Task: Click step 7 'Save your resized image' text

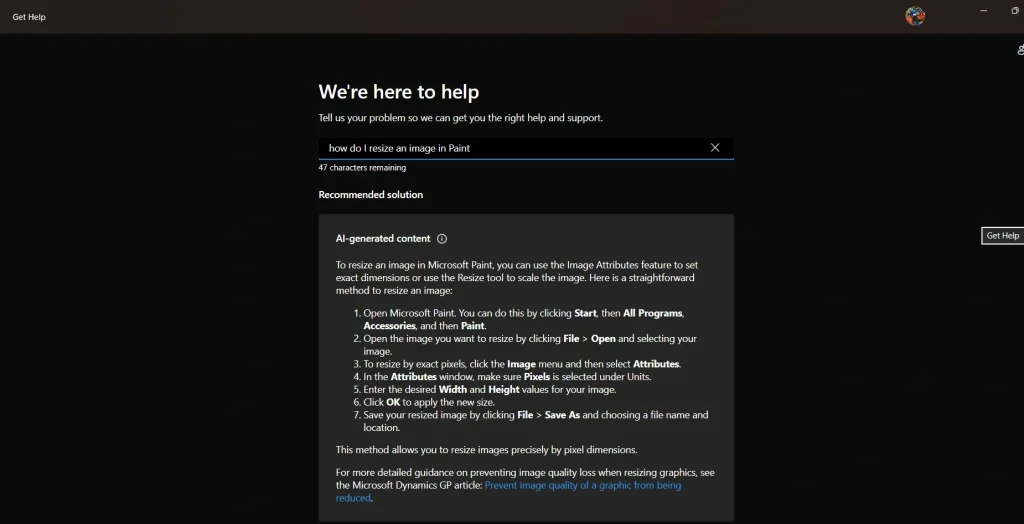Action: [536, 421]
